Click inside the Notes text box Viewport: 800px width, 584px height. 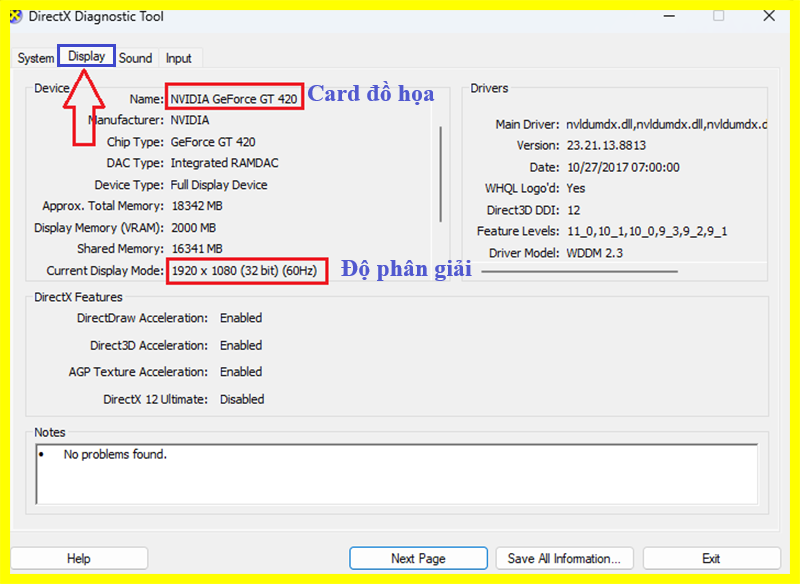[397, 474]
